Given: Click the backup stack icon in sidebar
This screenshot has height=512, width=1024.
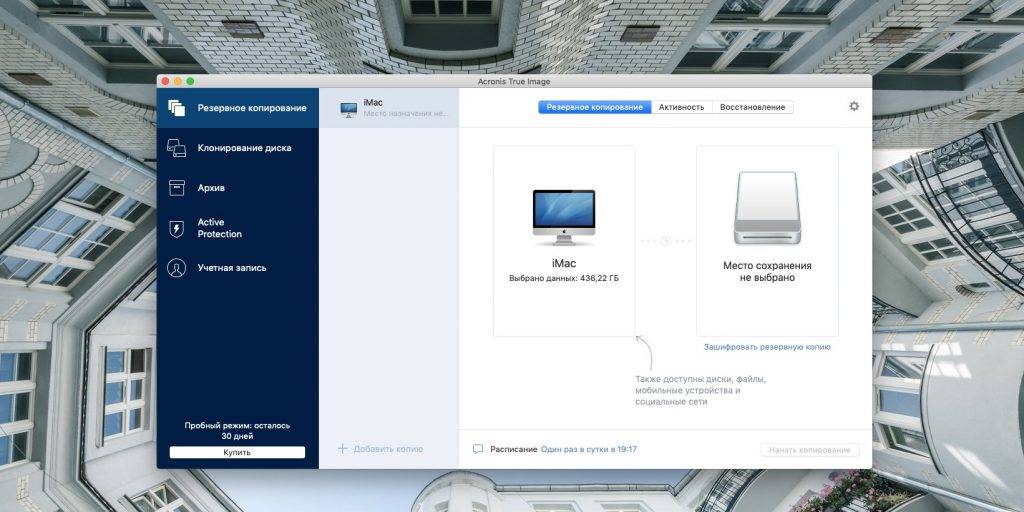Looking at the screenshot, I should tap(176, 108).
